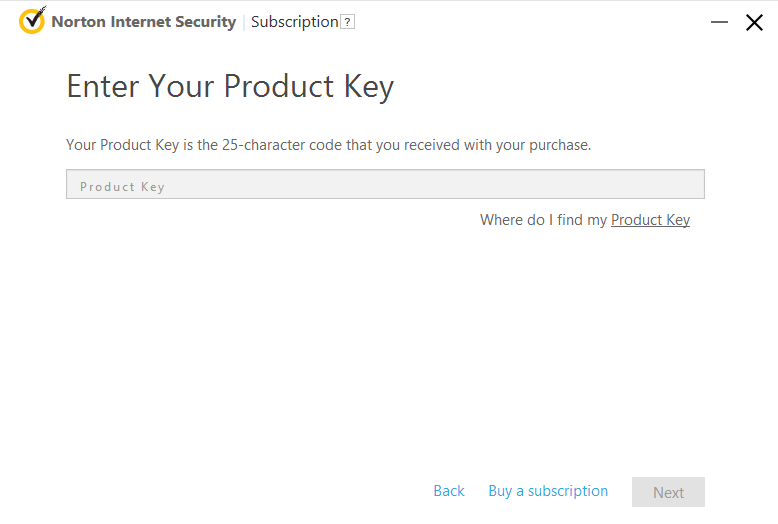Close the Norton Internet Security window
Screen dimensions: 778x524
pyautogui.click(x=754, y=22)
